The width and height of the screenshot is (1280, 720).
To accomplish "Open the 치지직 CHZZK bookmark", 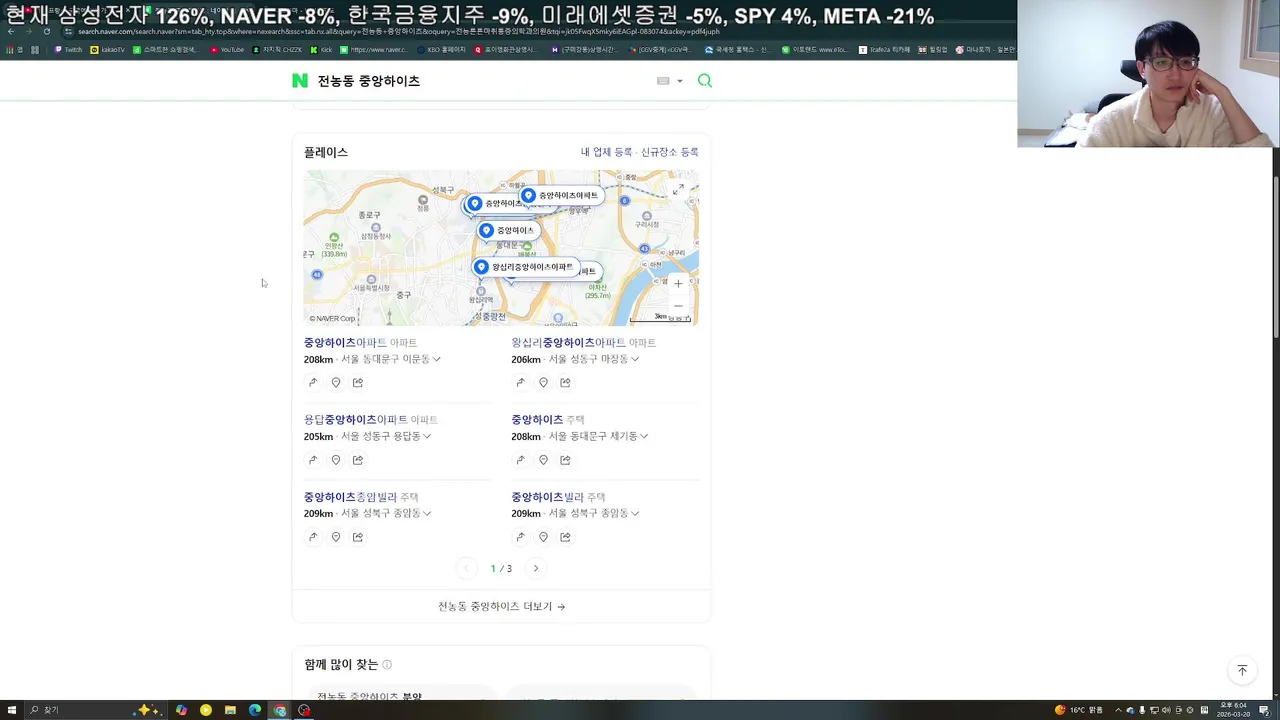I will 277,49.
